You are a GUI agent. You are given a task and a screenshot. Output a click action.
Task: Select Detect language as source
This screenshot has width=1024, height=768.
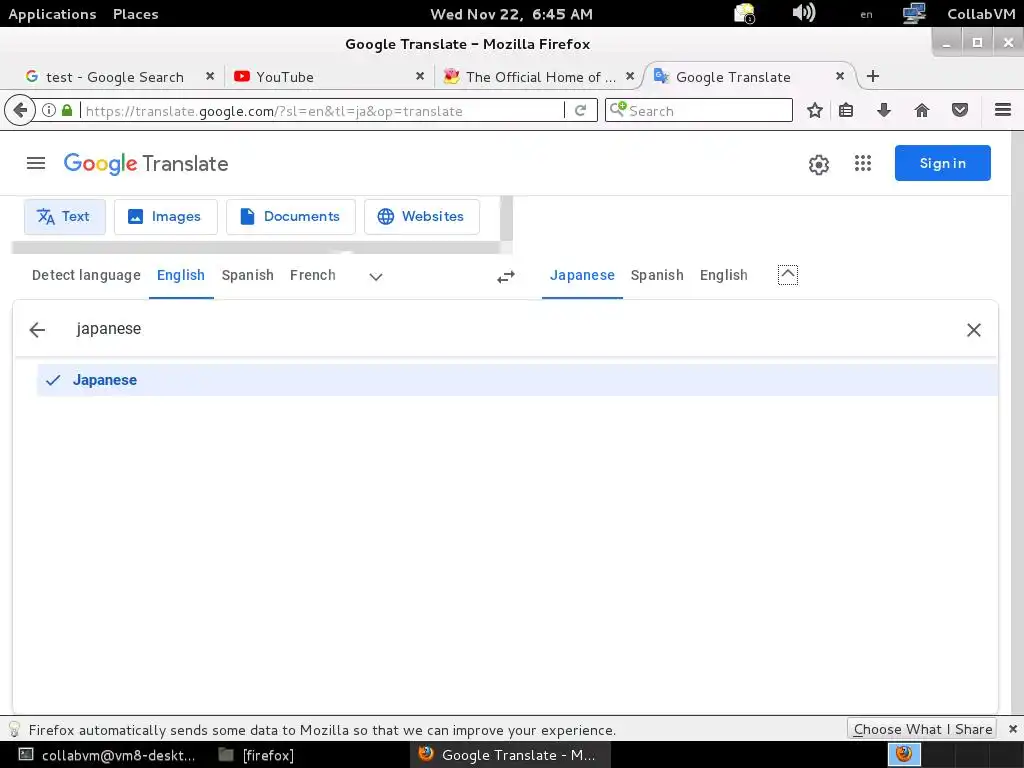[x=86, y=275]
